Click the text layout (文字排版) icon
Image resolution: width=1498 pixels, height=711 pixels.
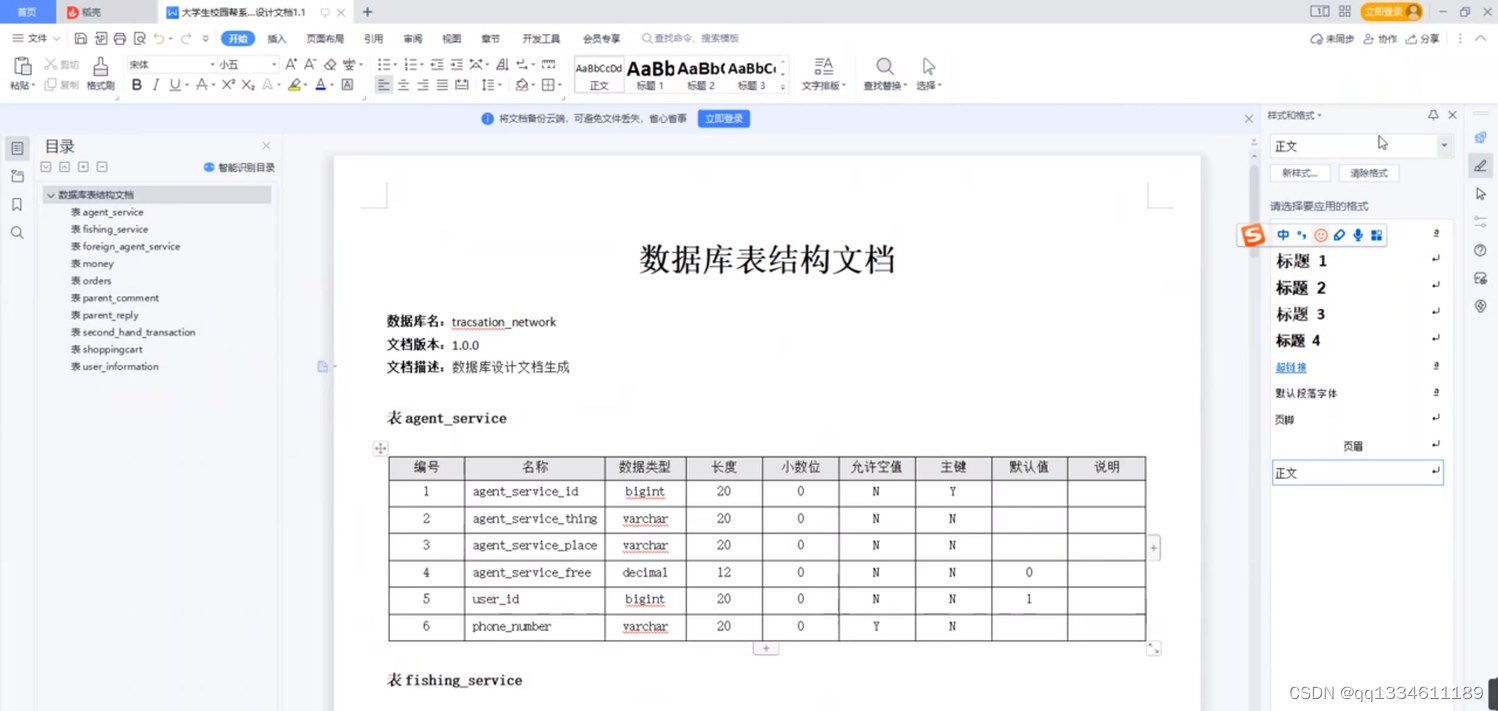(x=822, y=70)
